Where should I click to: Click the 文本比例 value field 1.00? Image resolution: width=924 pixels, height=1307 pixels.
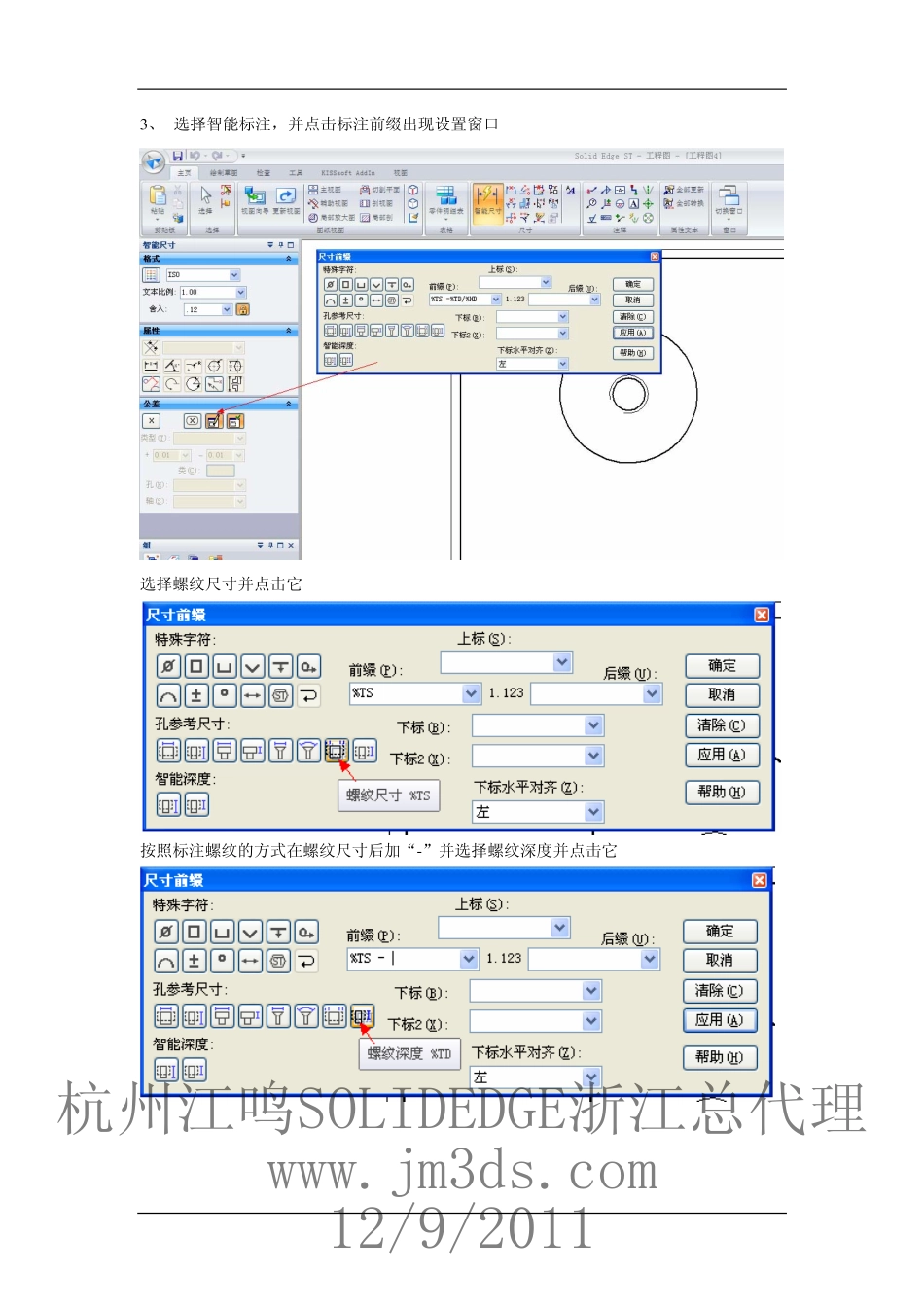tap(208, 292)
